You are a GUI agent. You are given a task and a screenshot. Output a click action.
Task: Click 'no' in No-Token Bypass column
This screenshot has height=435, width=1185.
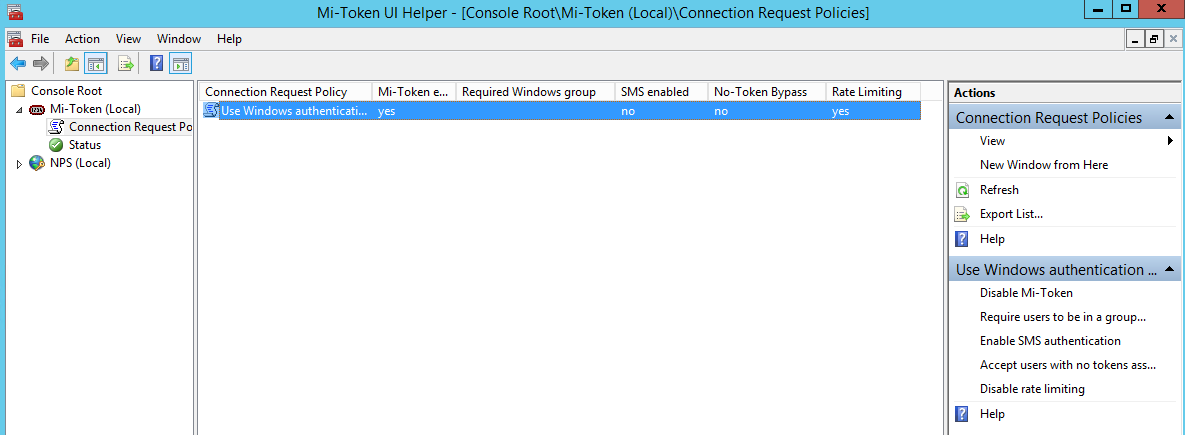click(x=721, y=111)
